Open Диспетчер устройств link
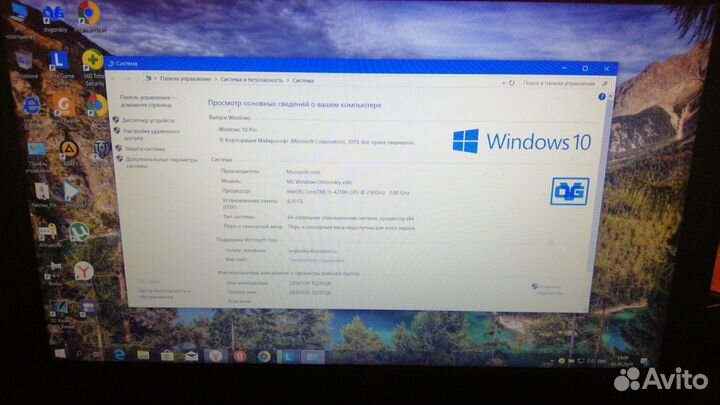Viewport: 720px width, 405px height. tap(148, 120)
